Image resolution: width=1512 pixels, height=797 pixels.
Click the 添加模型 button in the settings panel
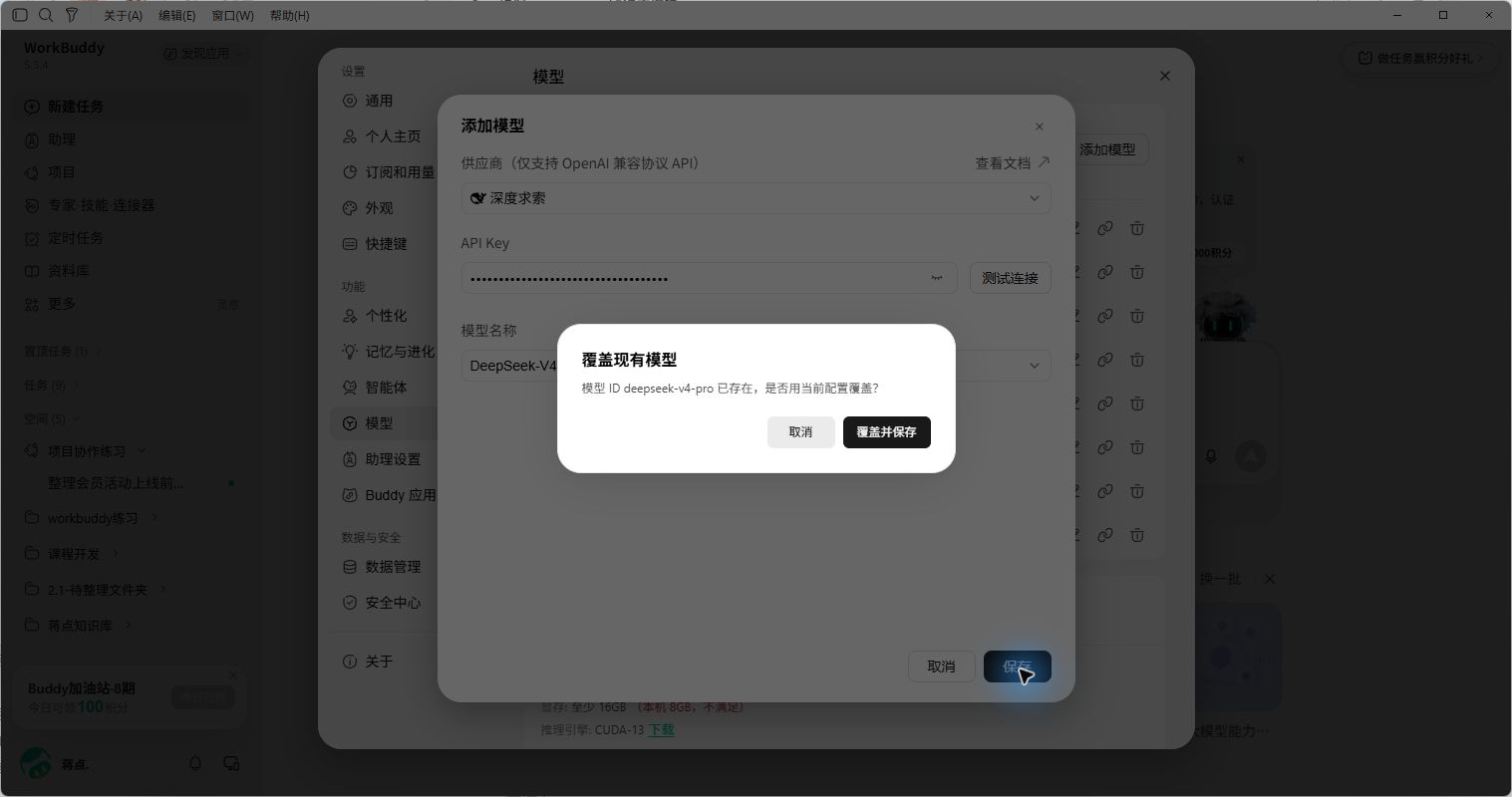(x=1107, y=149)
